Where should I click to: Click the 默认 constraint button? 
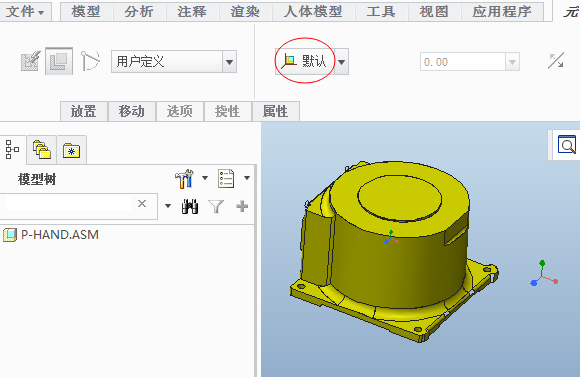(305, 61)
